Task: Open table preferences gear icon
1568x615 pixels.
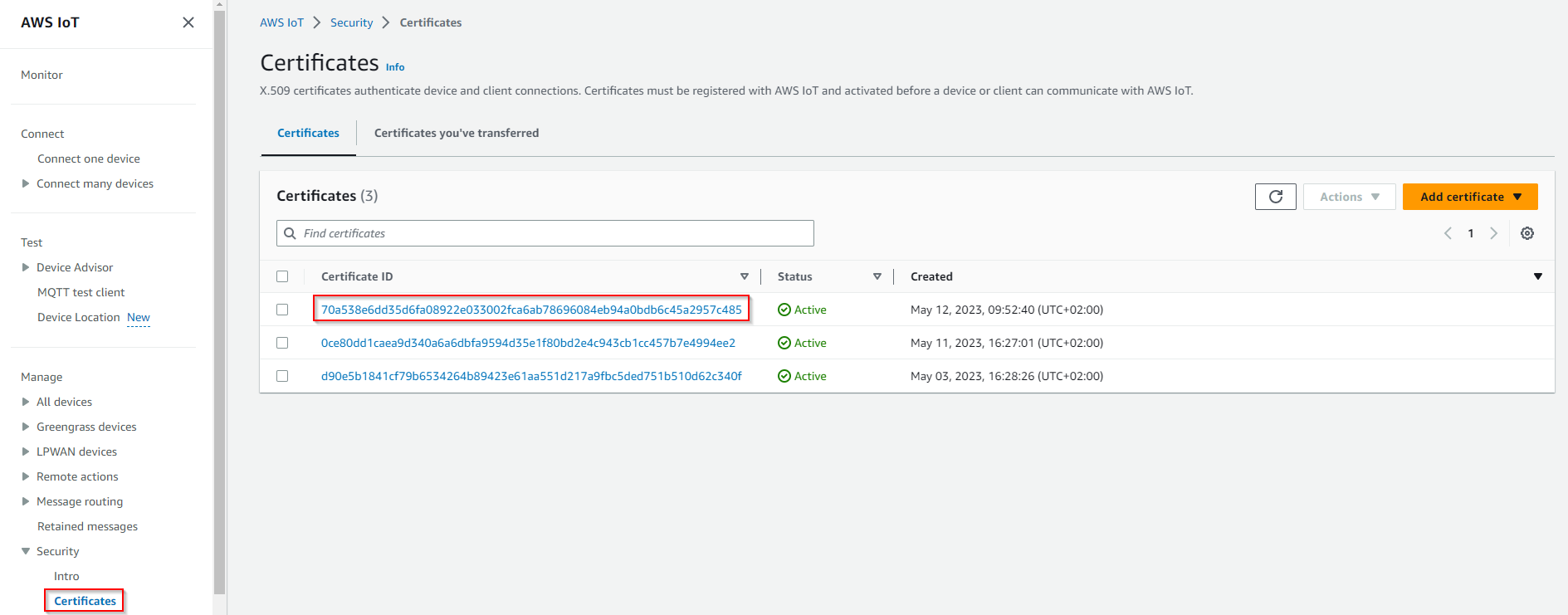Action: click(1526, 233)
